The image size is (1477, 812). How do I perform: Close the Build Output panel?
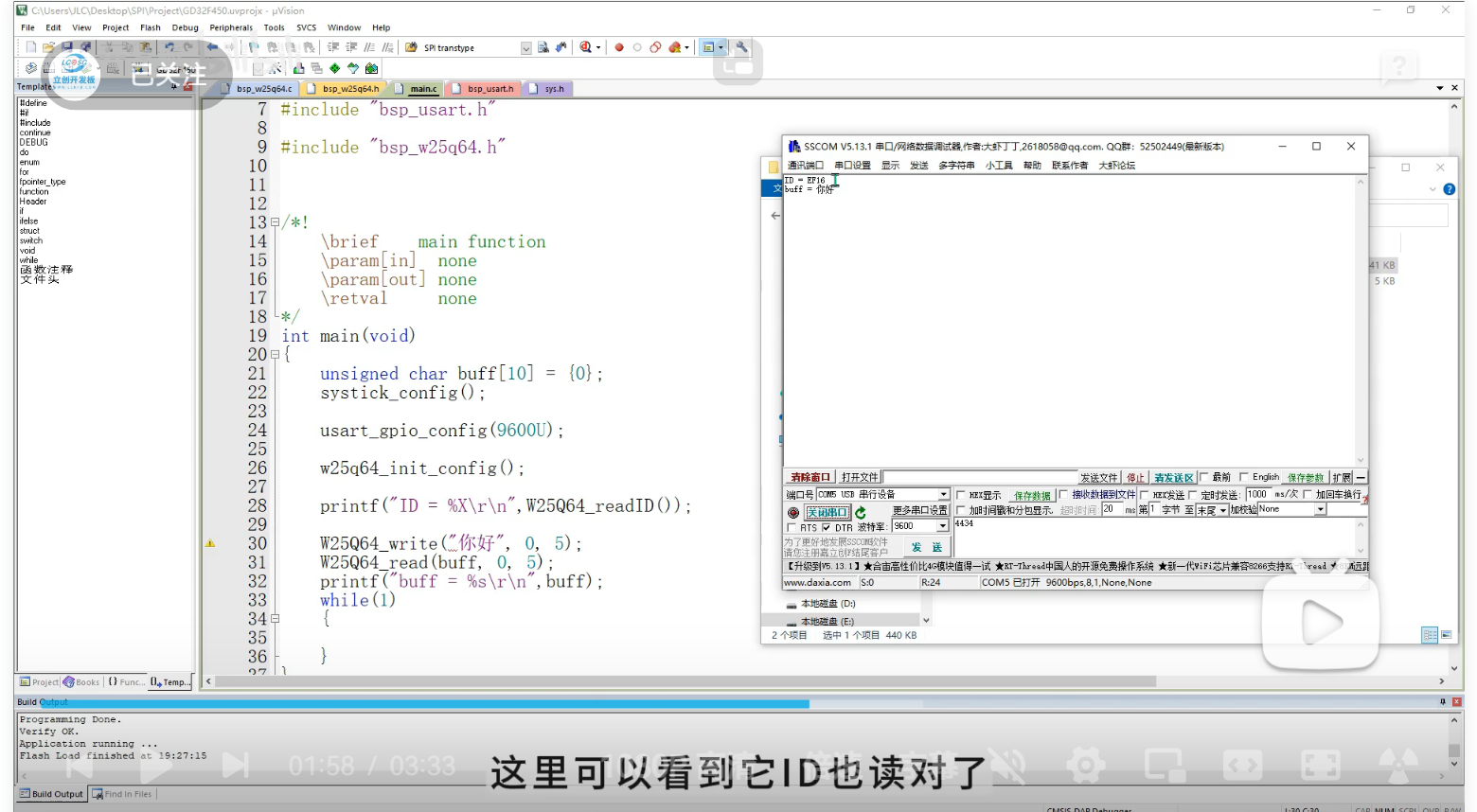coord(1456,701)
